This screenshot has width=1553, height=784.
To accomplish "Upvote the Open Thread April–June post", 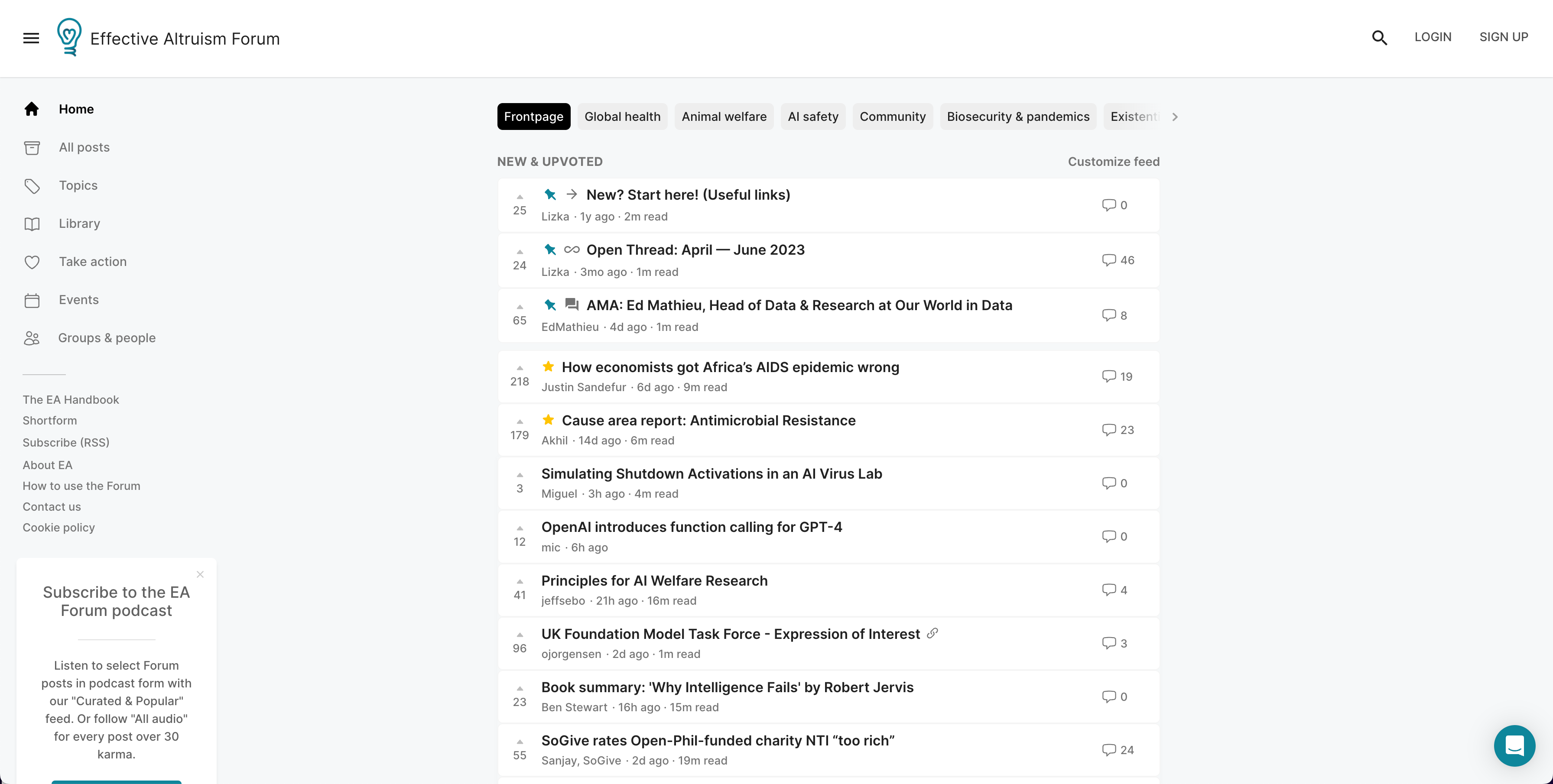I will pyautogui.click(x=520, y=252).
